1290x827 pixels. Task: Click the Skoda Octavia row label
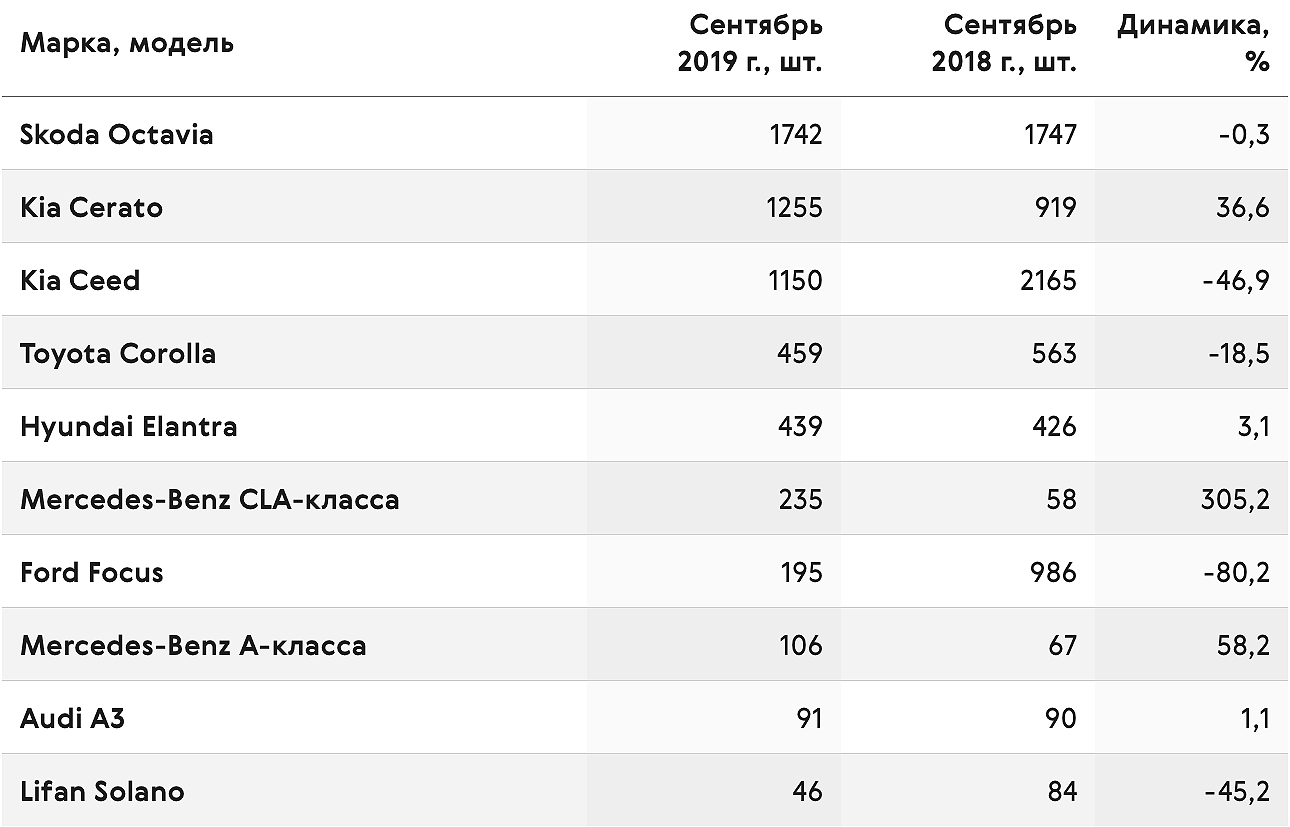(117, 134)
